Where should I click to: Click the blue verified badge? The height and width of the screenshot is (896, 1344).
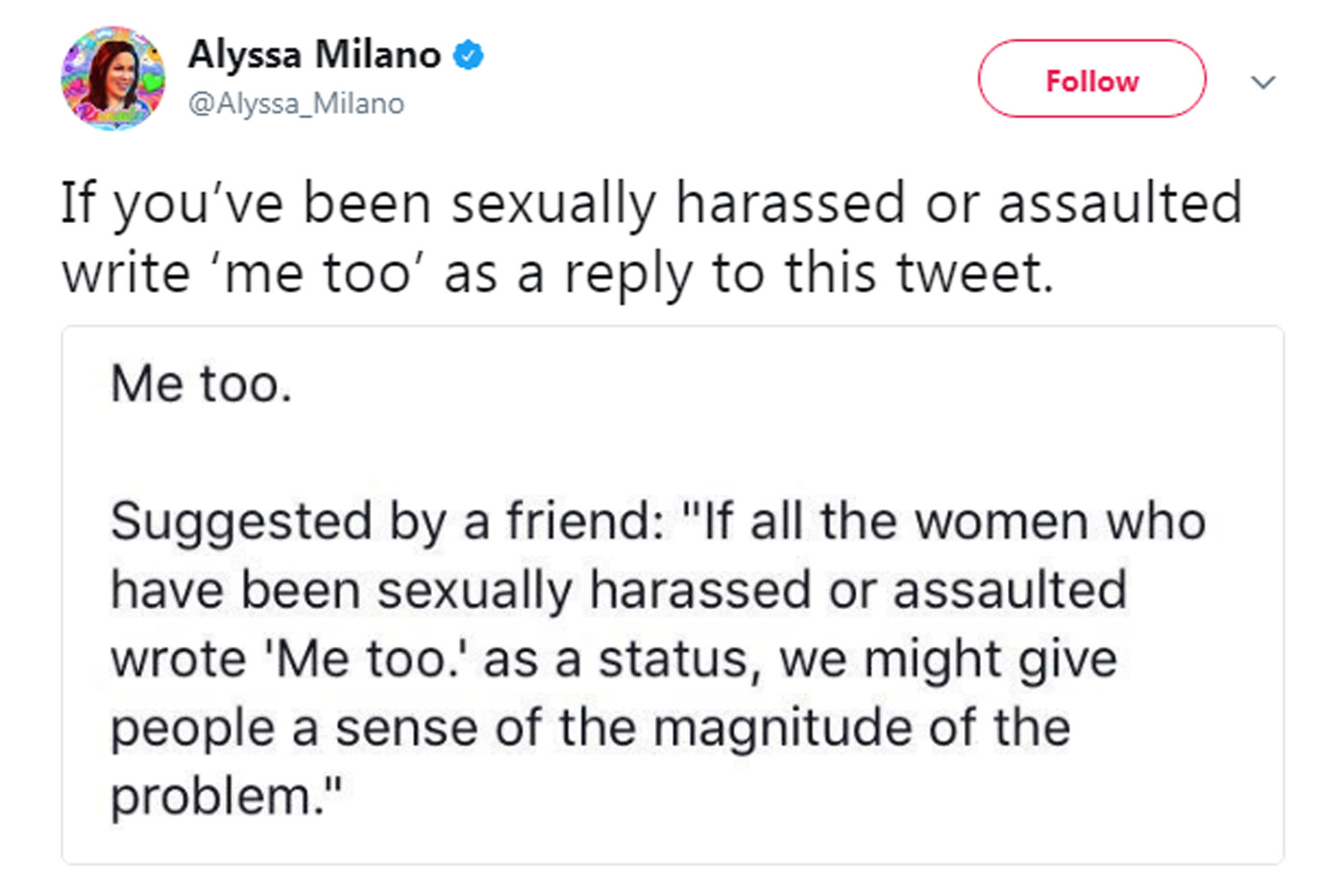pyautogui.click(x=468, y=56)
